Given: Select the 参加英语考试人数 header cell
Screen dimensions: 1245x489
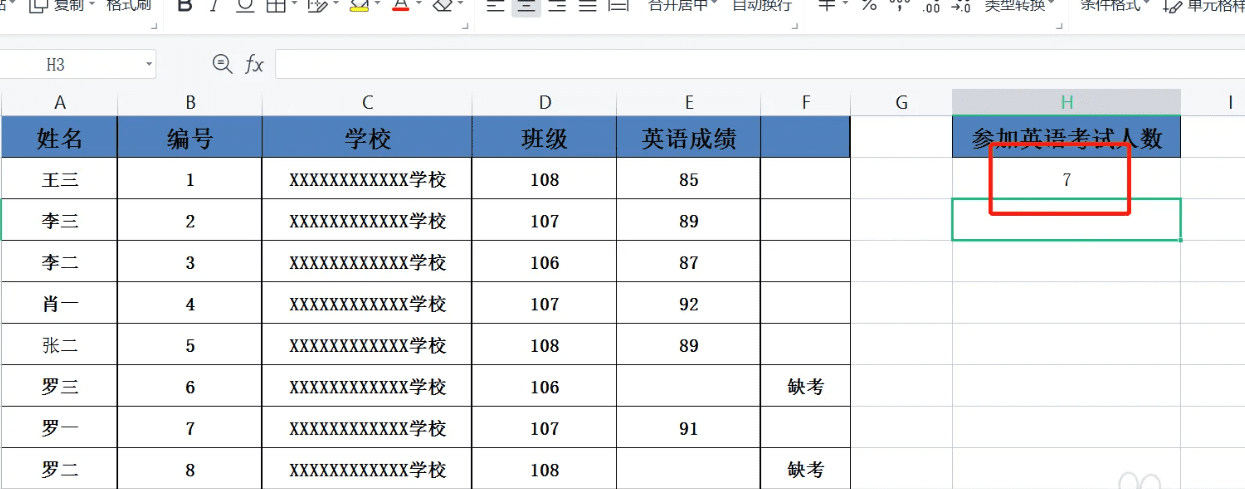Looking at the screenshot, I should (1066, 137).
